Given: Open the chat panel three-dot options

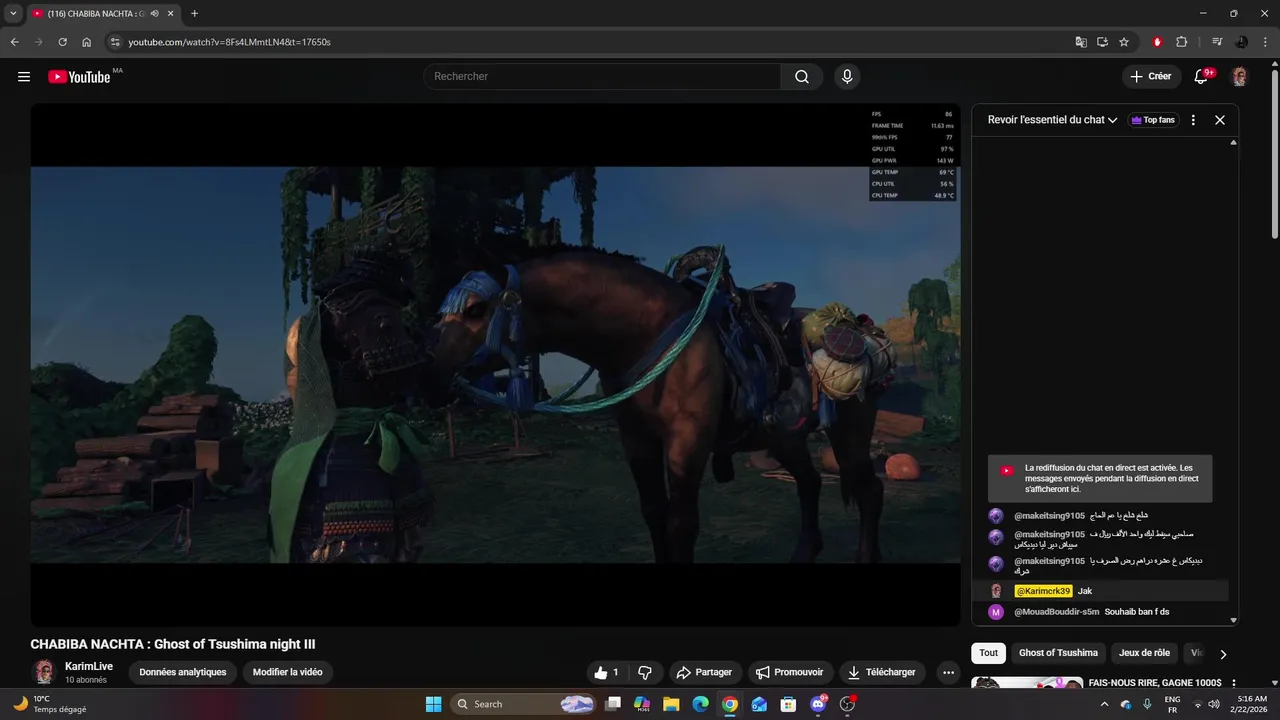Looking at the screenshot, I should click(1193, 120).
